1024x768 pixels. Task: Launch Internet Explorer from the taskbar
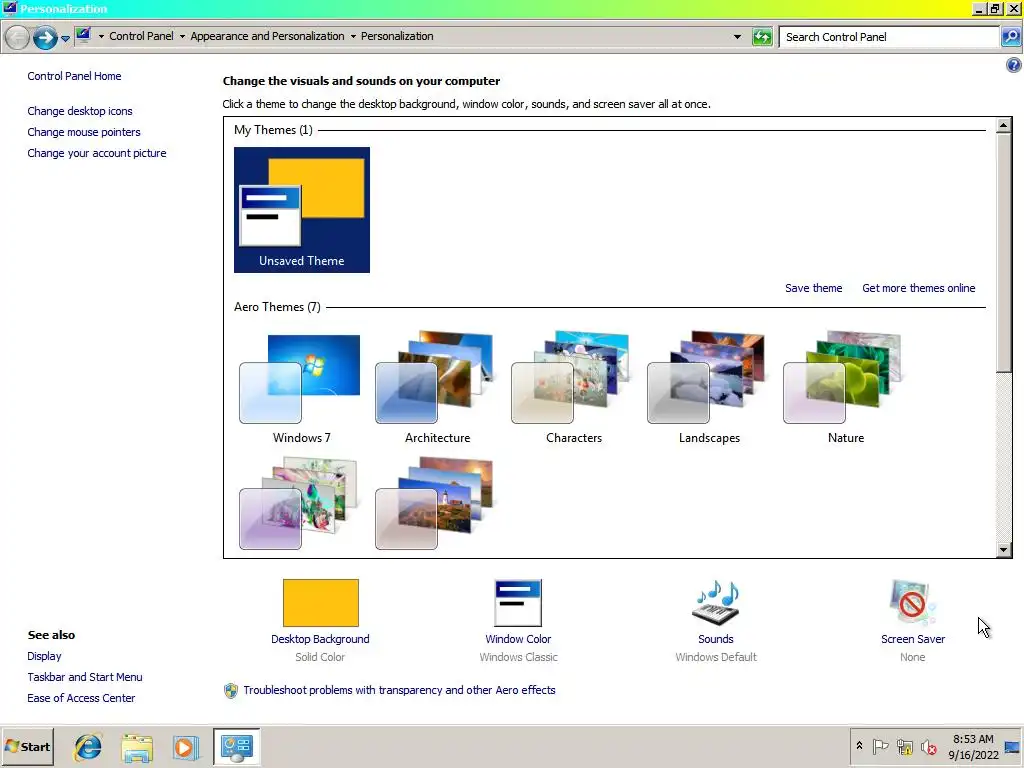point(88,747)
